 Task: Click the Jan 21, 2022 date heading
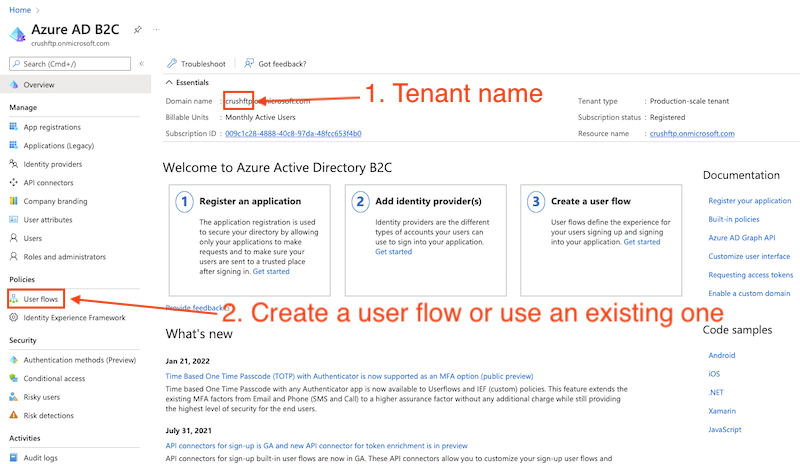pos(187,361)
